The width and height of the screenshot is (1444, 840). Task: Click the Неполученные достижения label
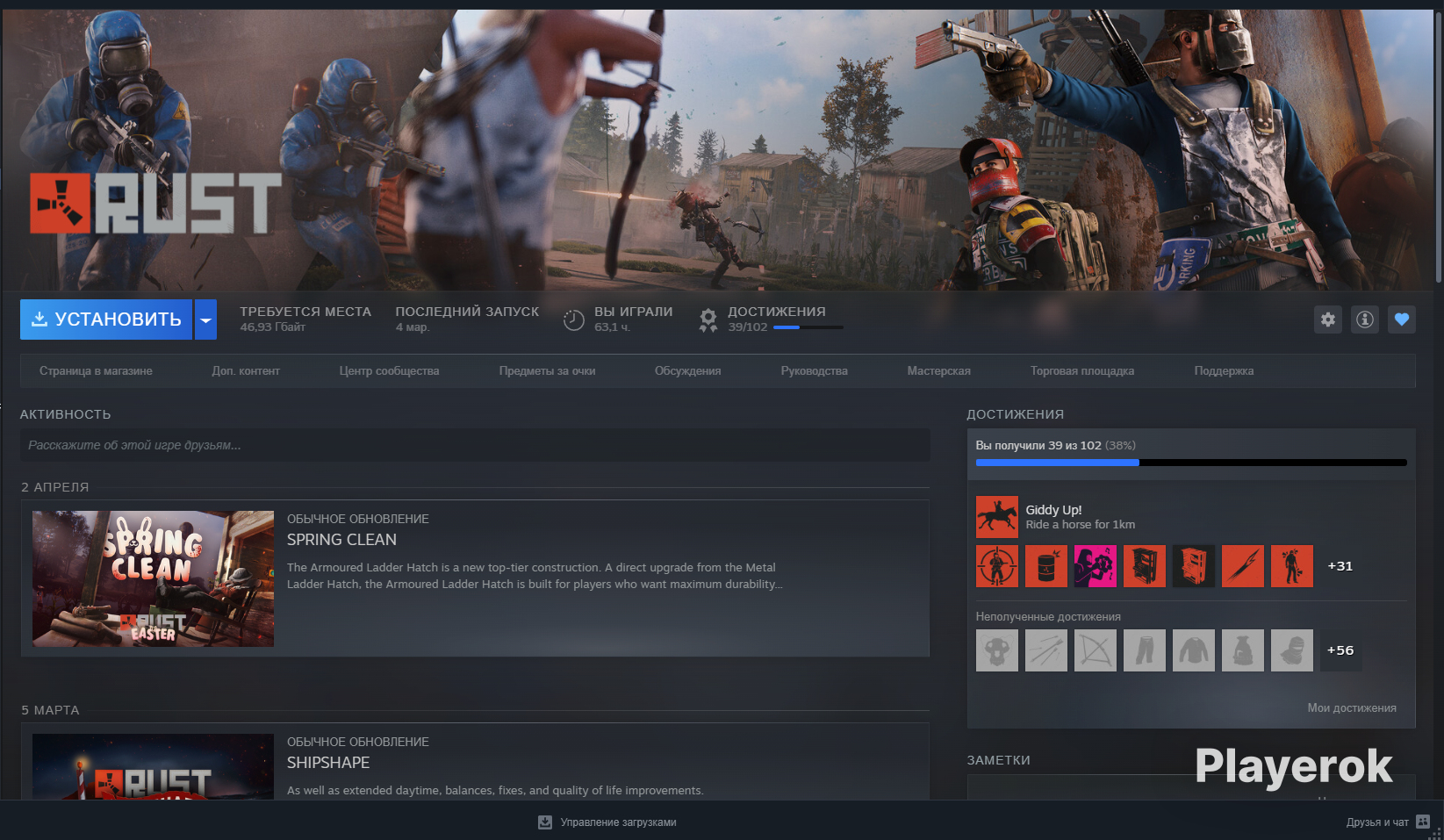pyautogui.click(x=1048, y=617)
